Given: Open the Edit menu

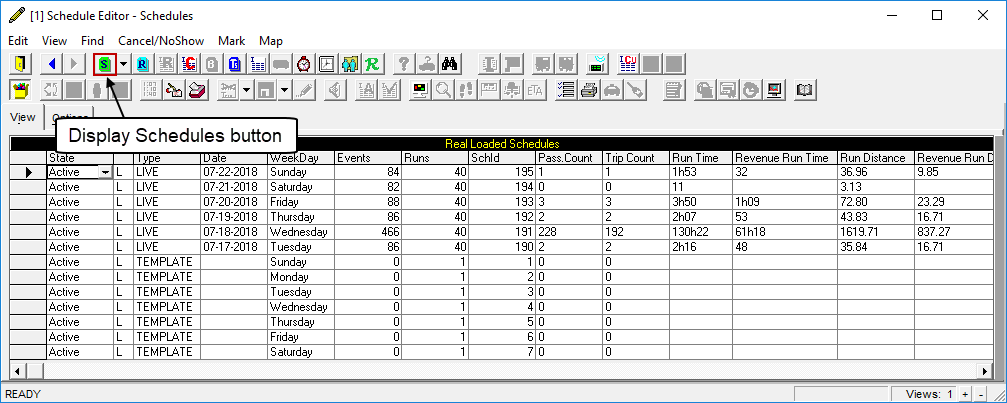Looking at the screenshot, I should click(18, 40).
